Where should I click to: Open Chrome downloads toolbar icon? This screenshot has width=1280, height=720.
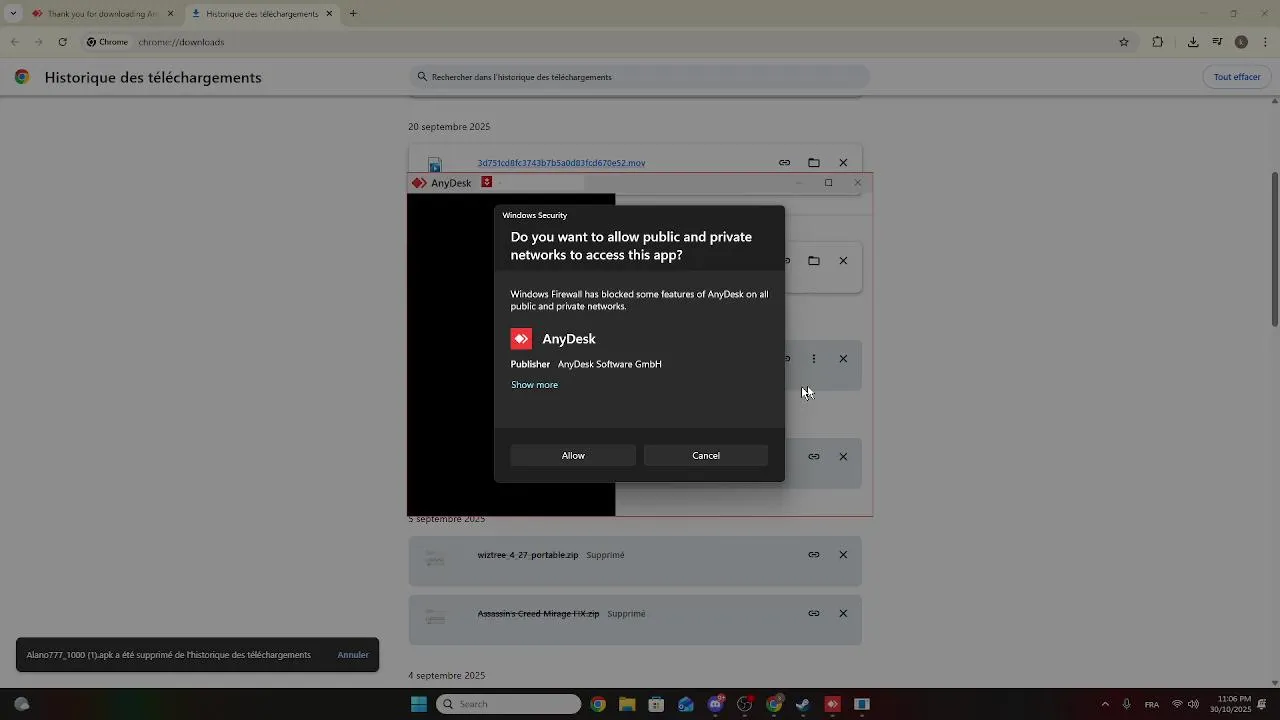pos(1193,42)
